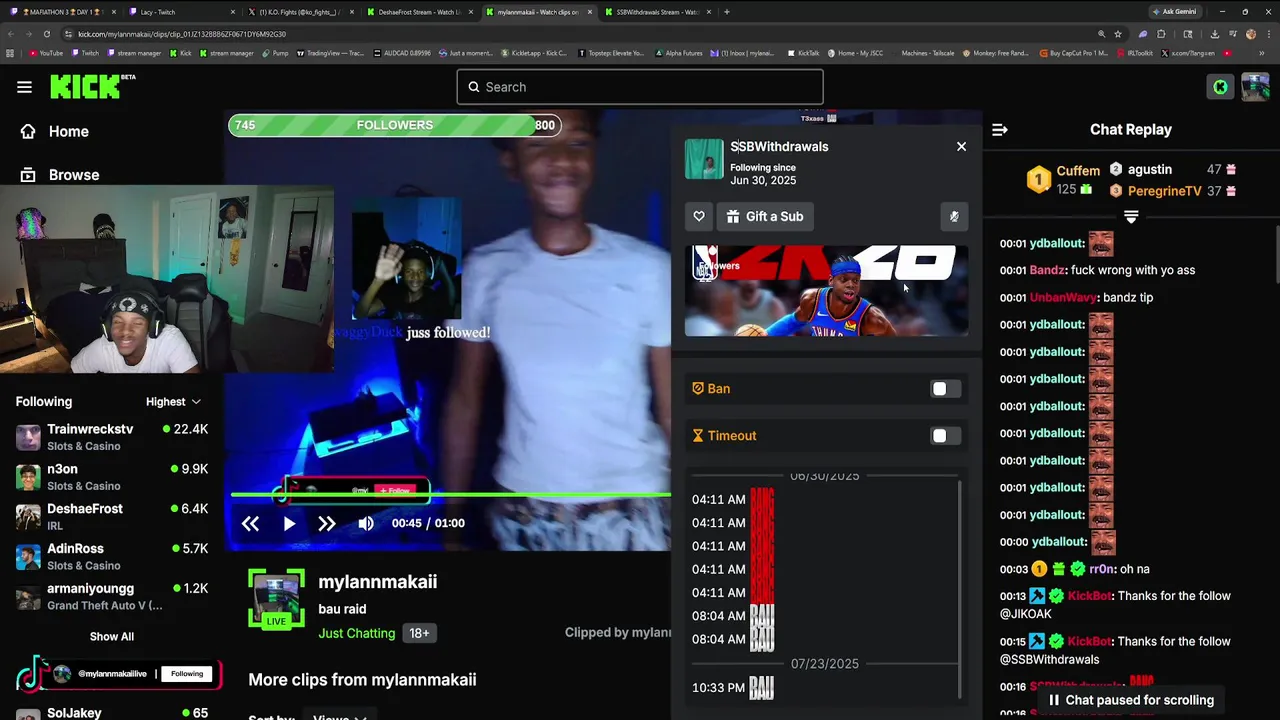Image resolution: width=1280 pixels, height=720 pixels.
Task: Click Bandz username in chat
Action: [x=1047, y=270]
